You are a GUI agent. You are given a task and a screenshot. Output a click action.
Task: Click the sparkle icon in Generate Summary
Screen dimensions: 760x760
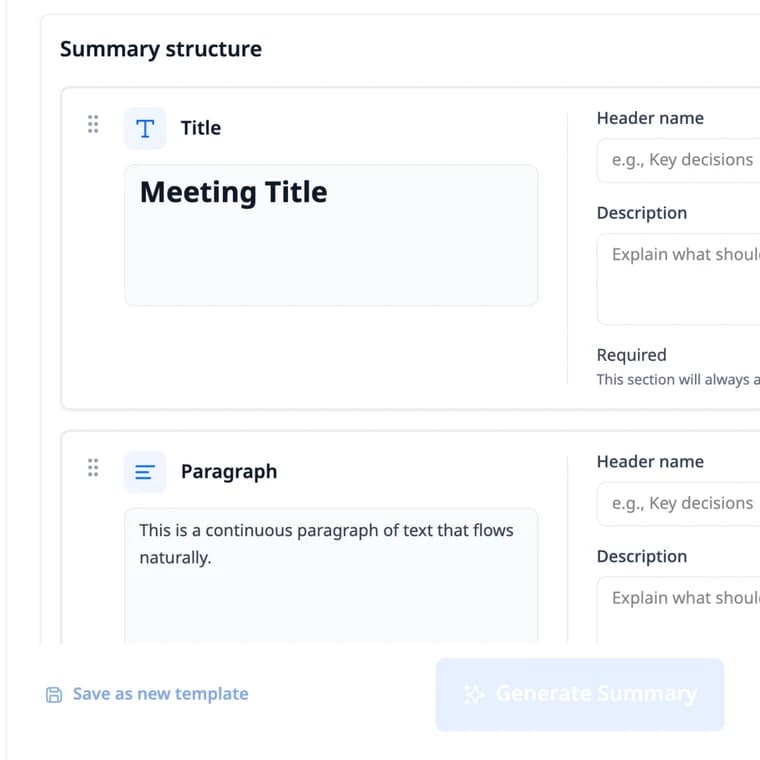pos(474,694)
